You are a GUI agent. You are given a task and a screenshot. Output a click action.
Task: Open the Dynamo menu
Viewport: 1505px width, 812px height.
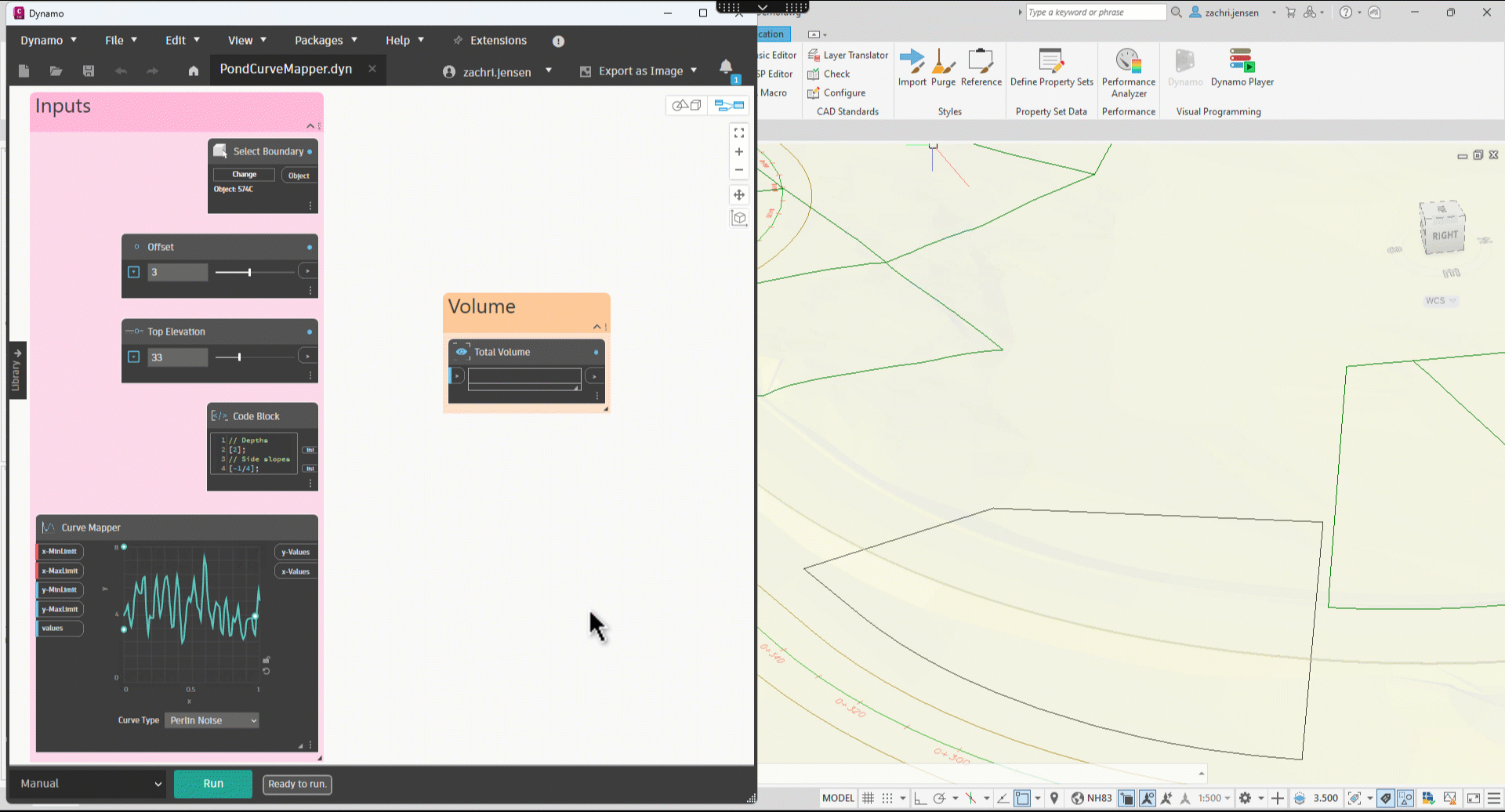(x=49, y=41)
